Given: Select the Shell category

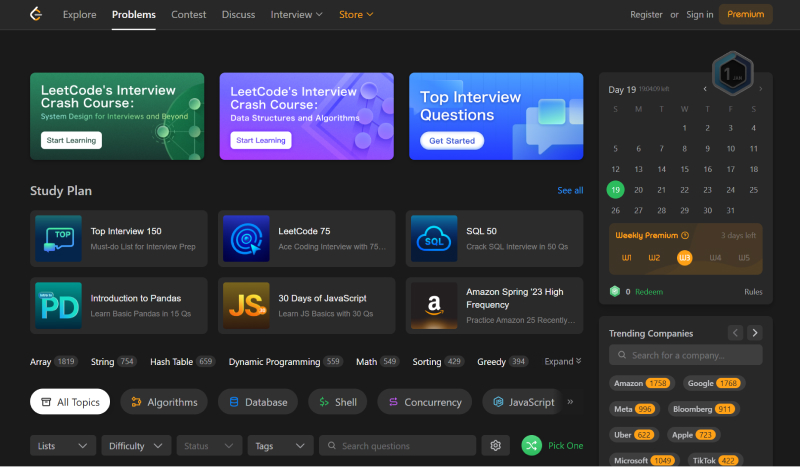Looking at the screenshot, I should (x=337, y=402).
